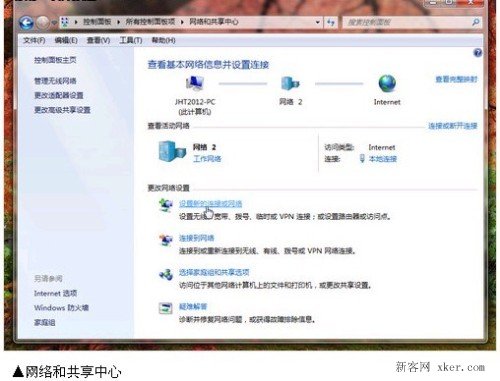Click the 网络 2 icon in network map
The width and height of the screenshot is (500, 381).
point(290,83)
